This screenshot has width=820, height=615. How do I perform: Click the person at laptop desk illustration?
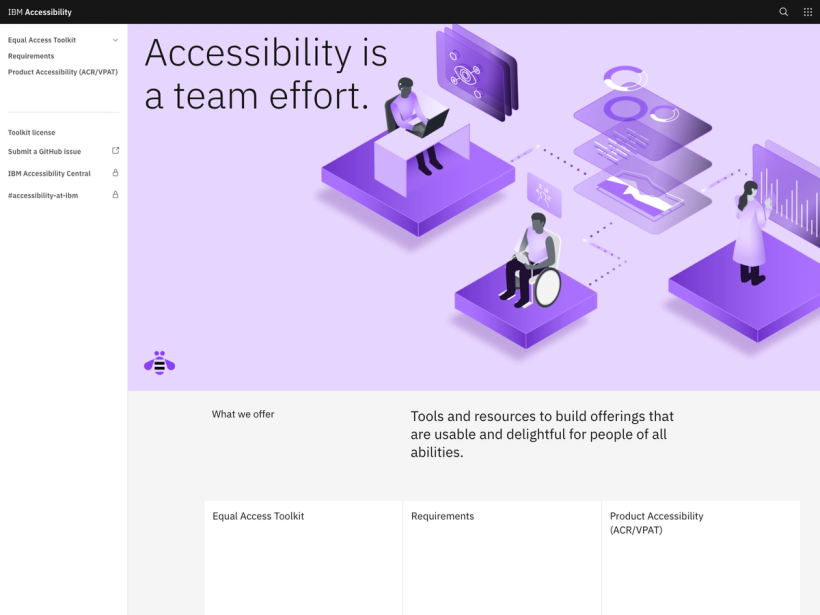(x=417, y=126)
